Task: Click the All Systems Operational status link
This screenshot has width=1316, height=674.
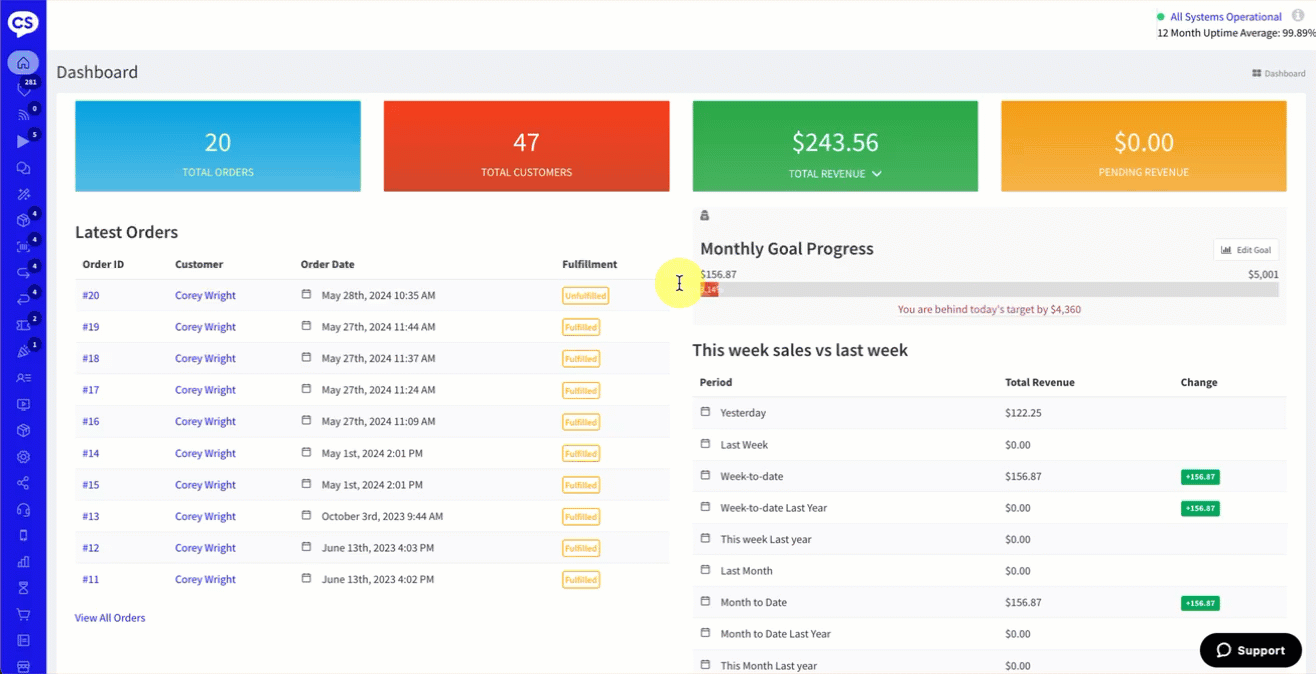Action: 1225,17
